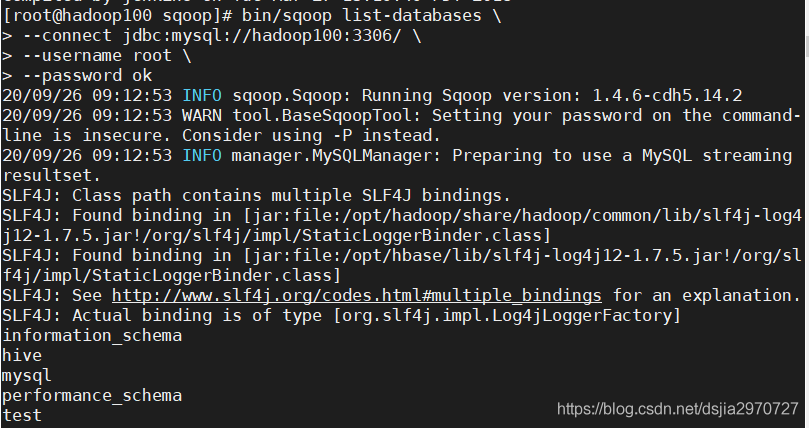Click the bin/sqoop list-databases command
The image size is (809, 428).
coord(362,15)
